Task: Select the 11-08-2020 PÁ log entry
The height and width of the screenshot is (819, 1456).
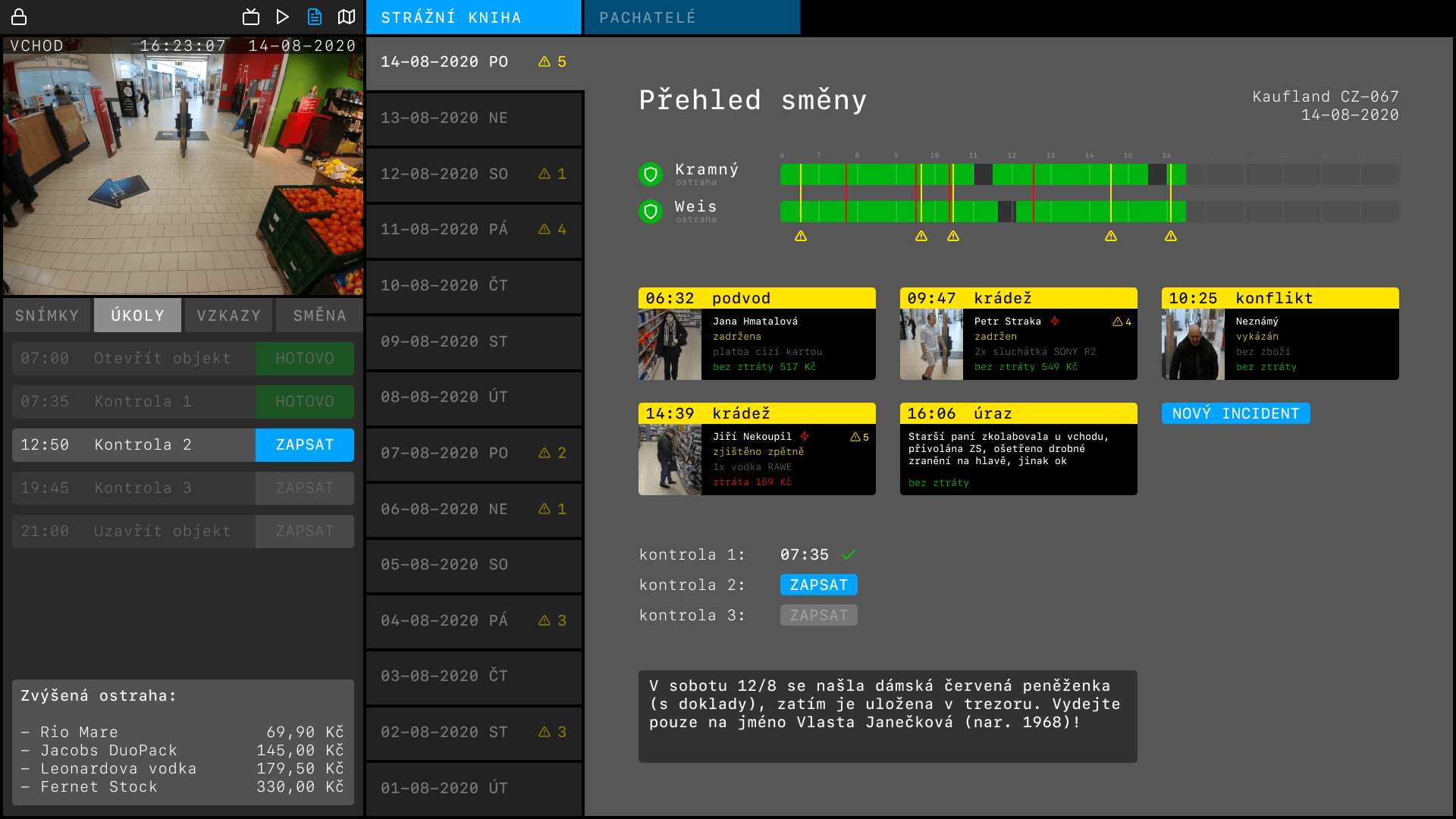Action: pyautogui.click(x=474, y=230)
